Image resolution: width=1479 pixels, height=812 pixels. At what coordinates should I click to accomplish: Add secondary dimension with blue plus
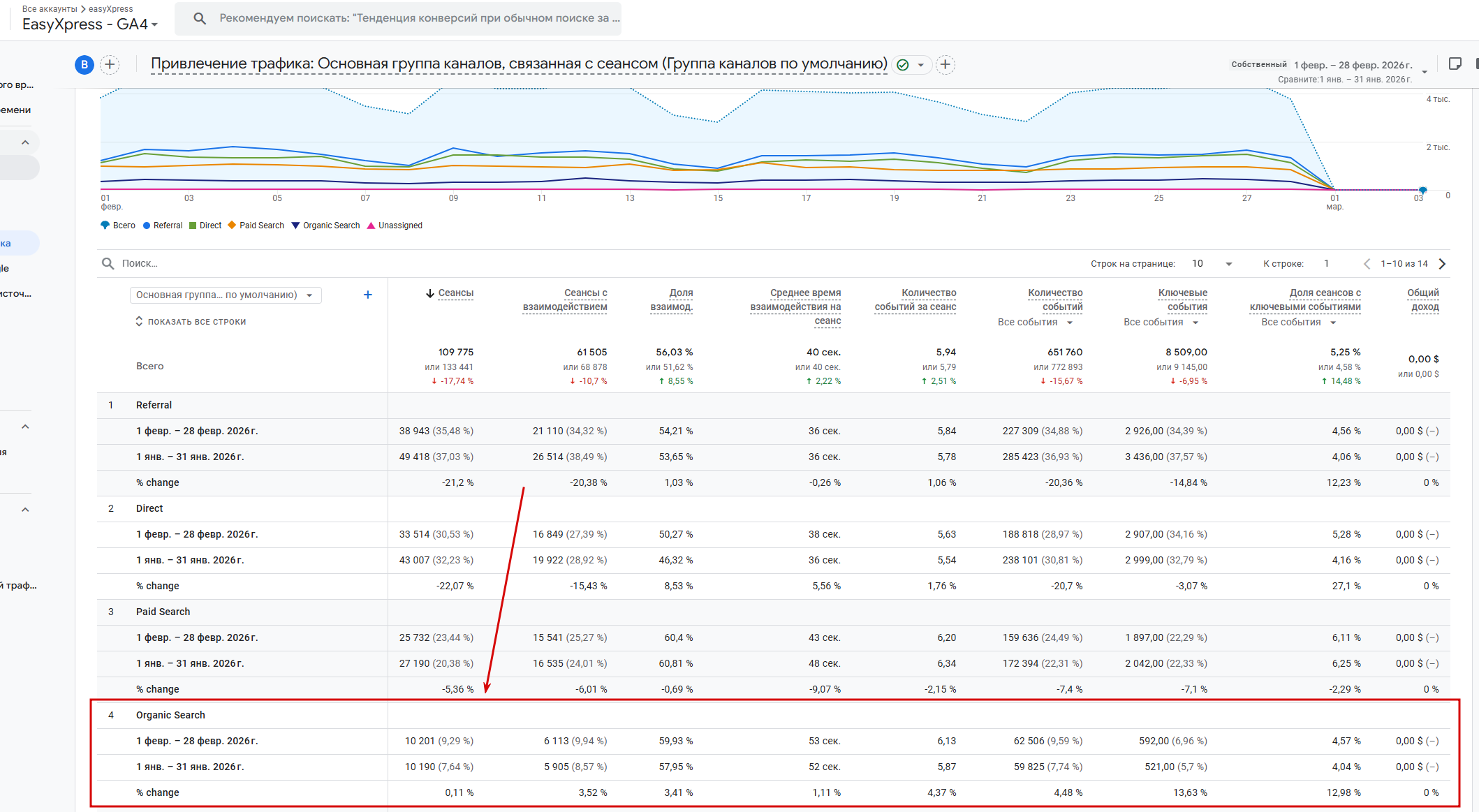click(367, 295)
